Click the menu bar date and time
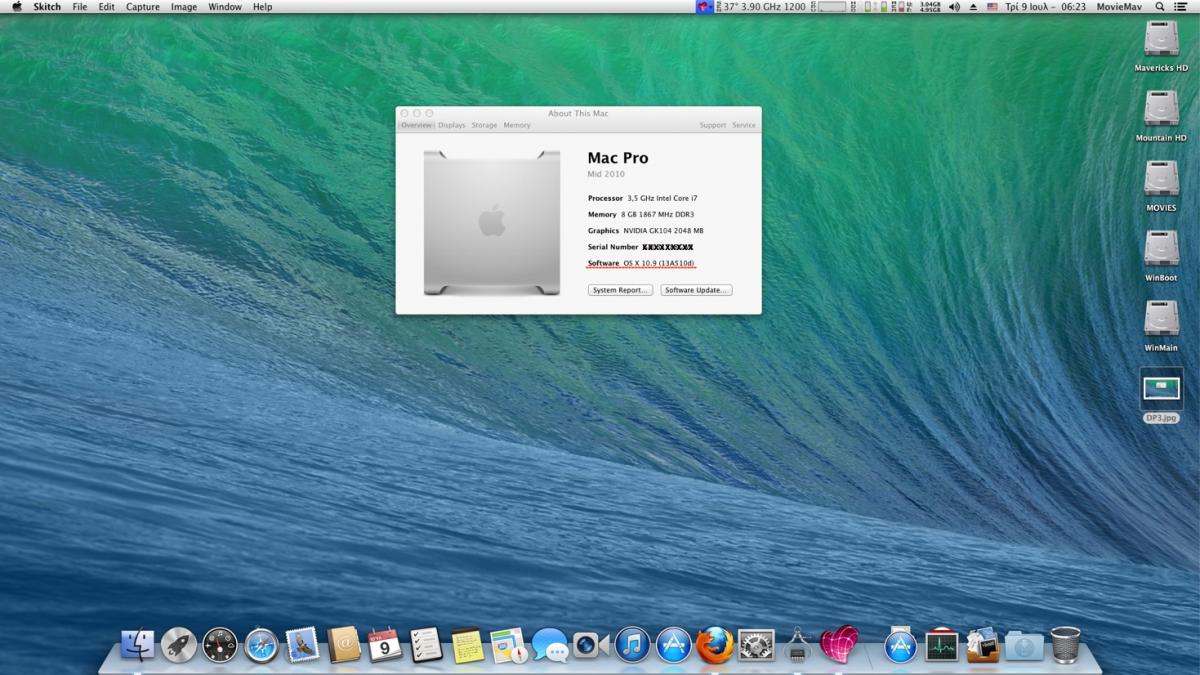The image size is (1200, 675). click(x=1046, y=7)
